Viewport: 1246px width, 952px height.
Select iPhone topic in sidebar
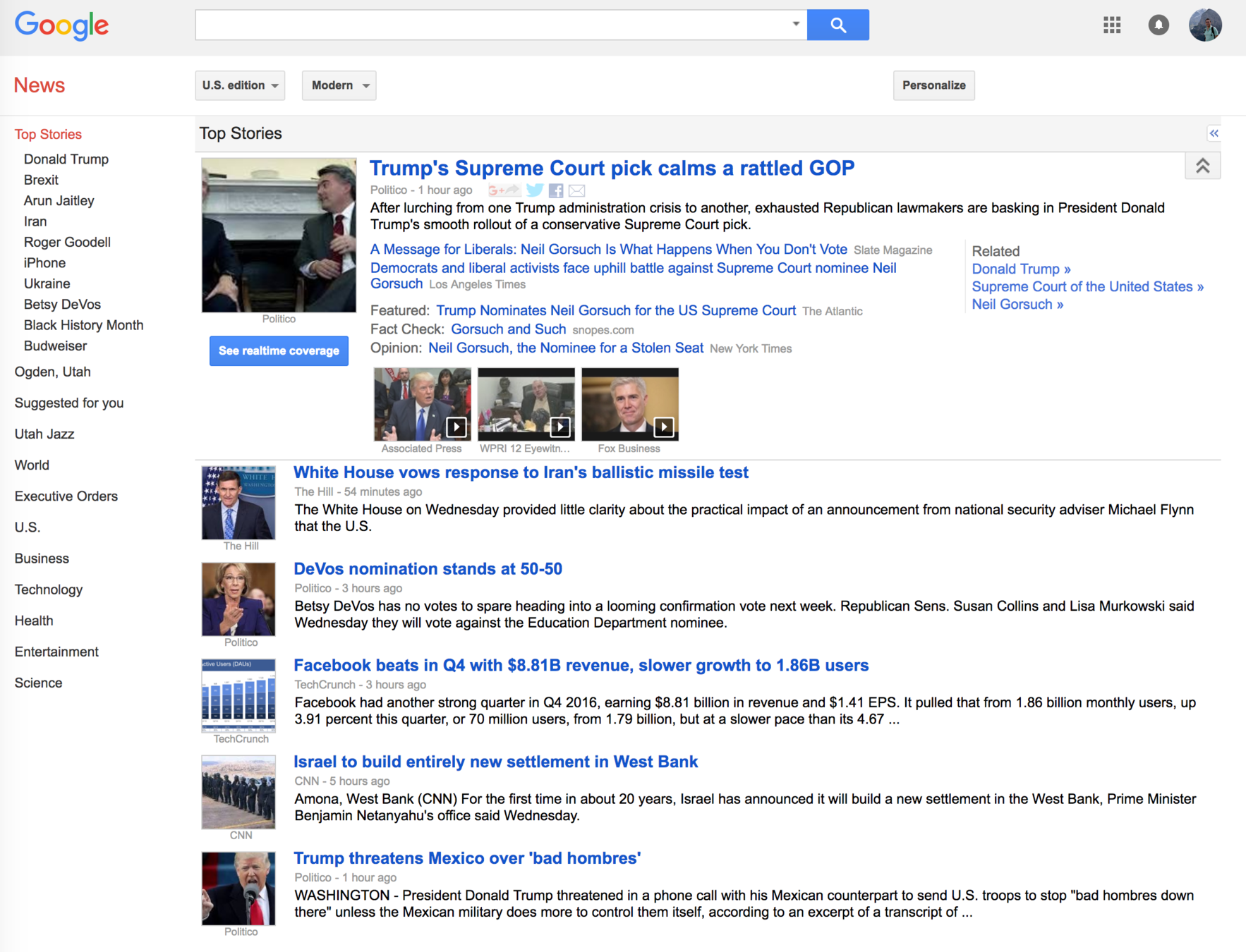(44, 263)
